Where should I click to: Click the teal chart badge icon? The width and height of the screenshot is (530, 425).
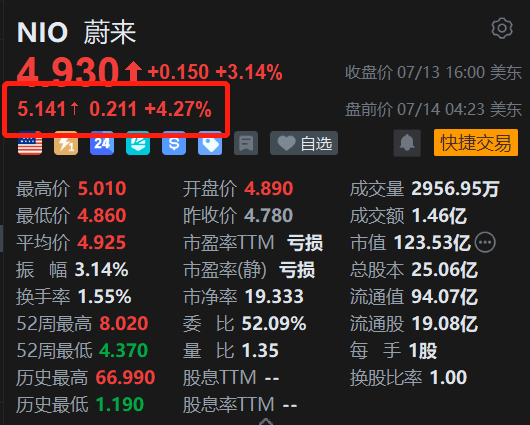(138, 143)
